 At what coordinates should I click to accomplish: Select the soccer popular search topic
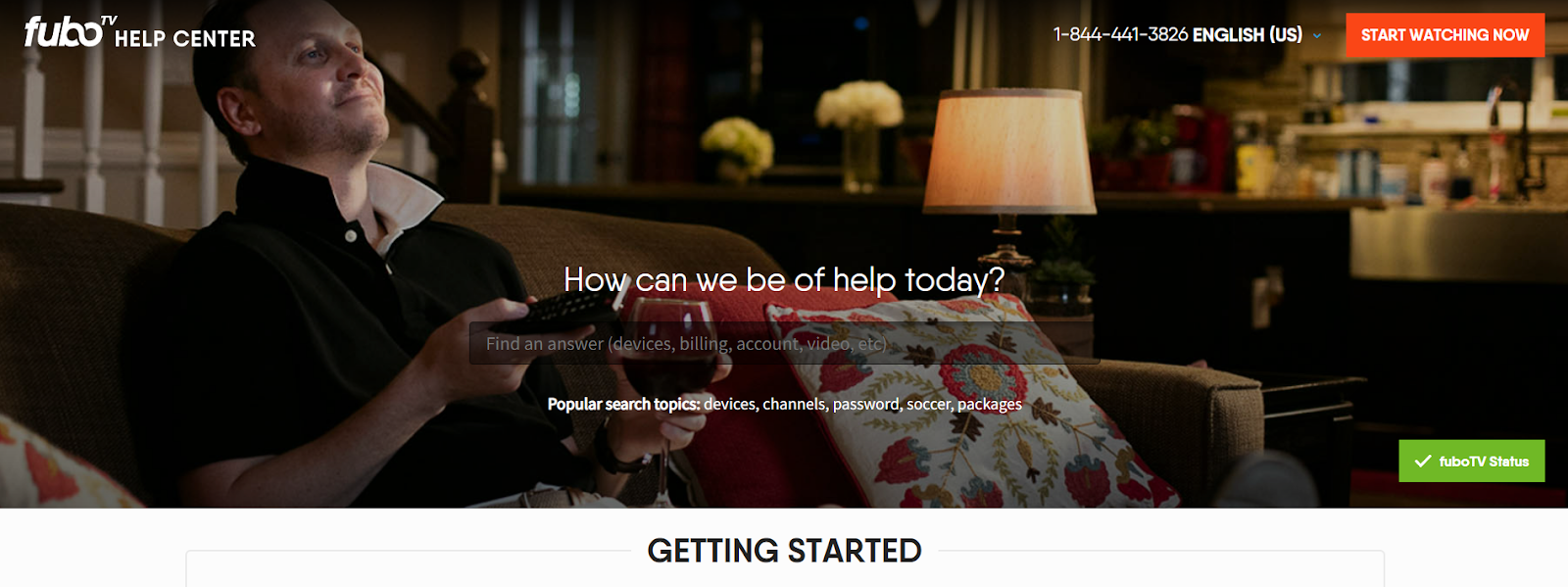pos(928,404)
